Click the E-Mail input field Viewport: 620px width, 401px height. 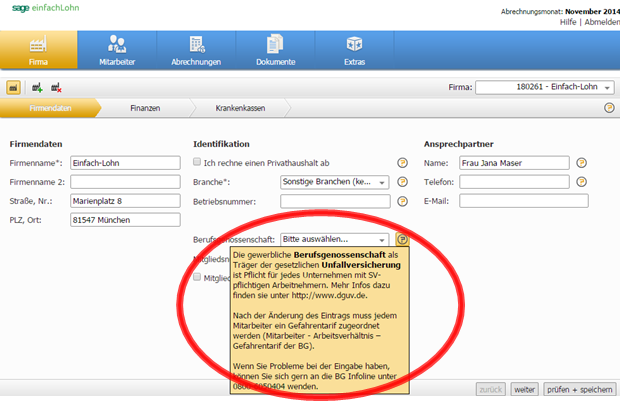pyautogui.click(x=524, y=201)
